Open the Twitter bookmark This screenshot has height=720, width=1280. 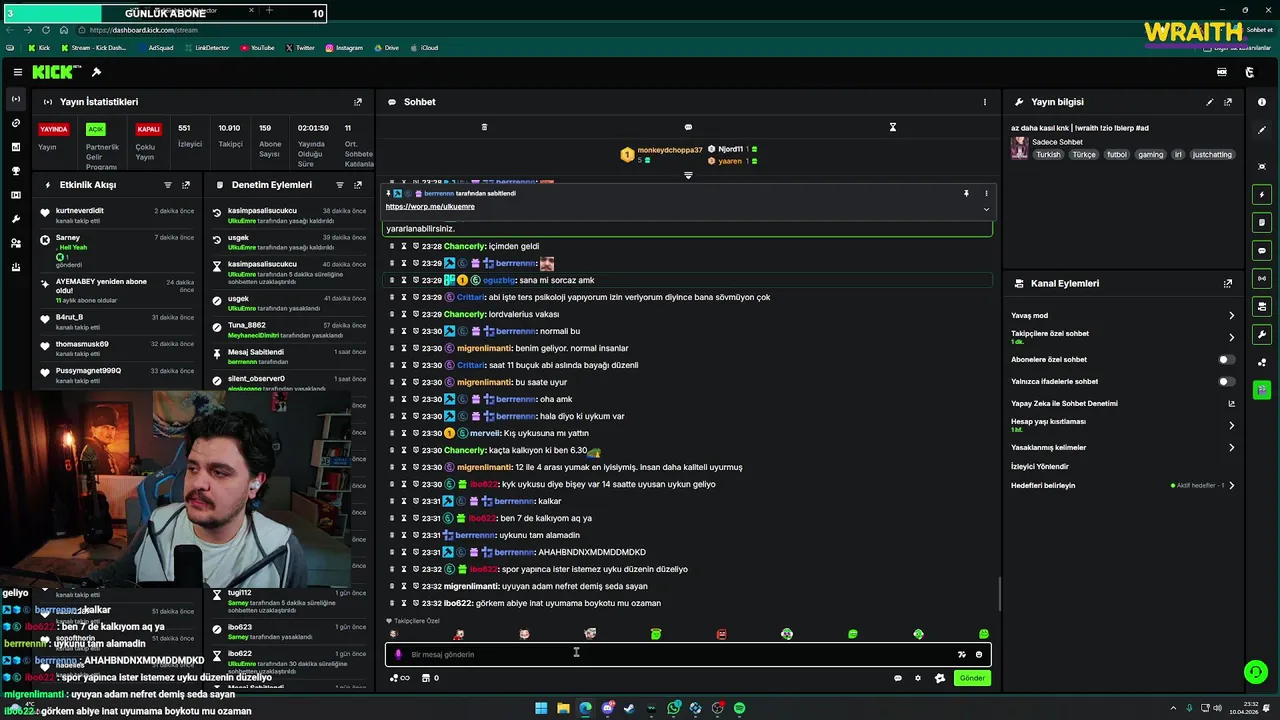300,48
